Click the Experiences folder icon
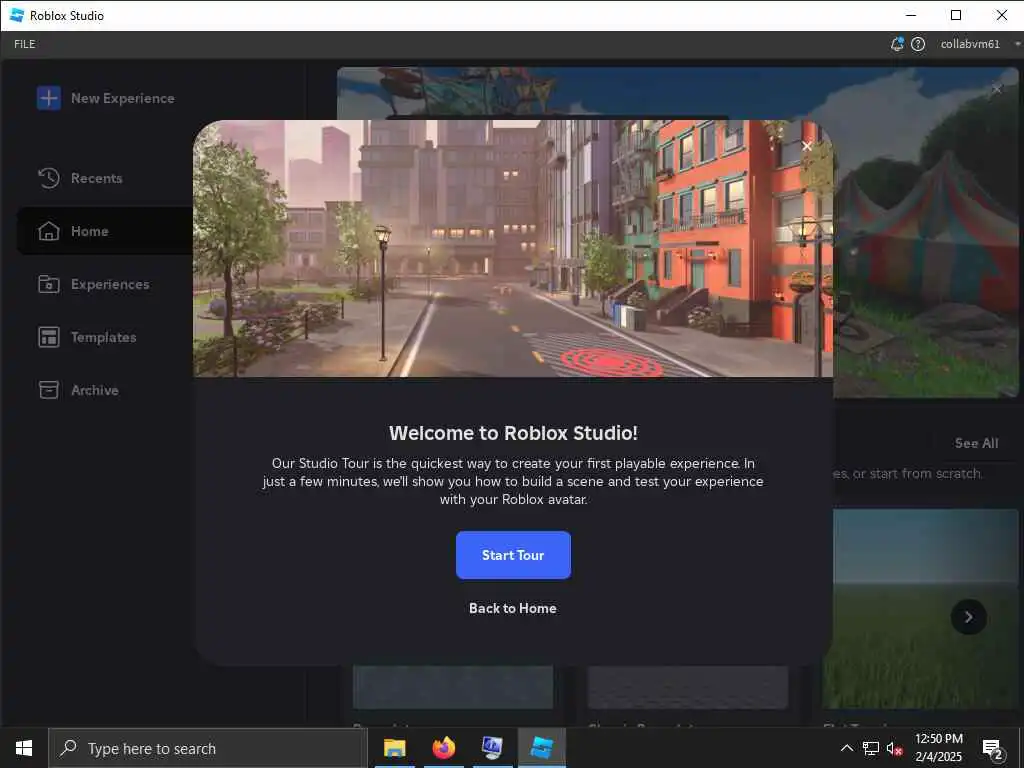The image size is (1024, 768). 49,284
